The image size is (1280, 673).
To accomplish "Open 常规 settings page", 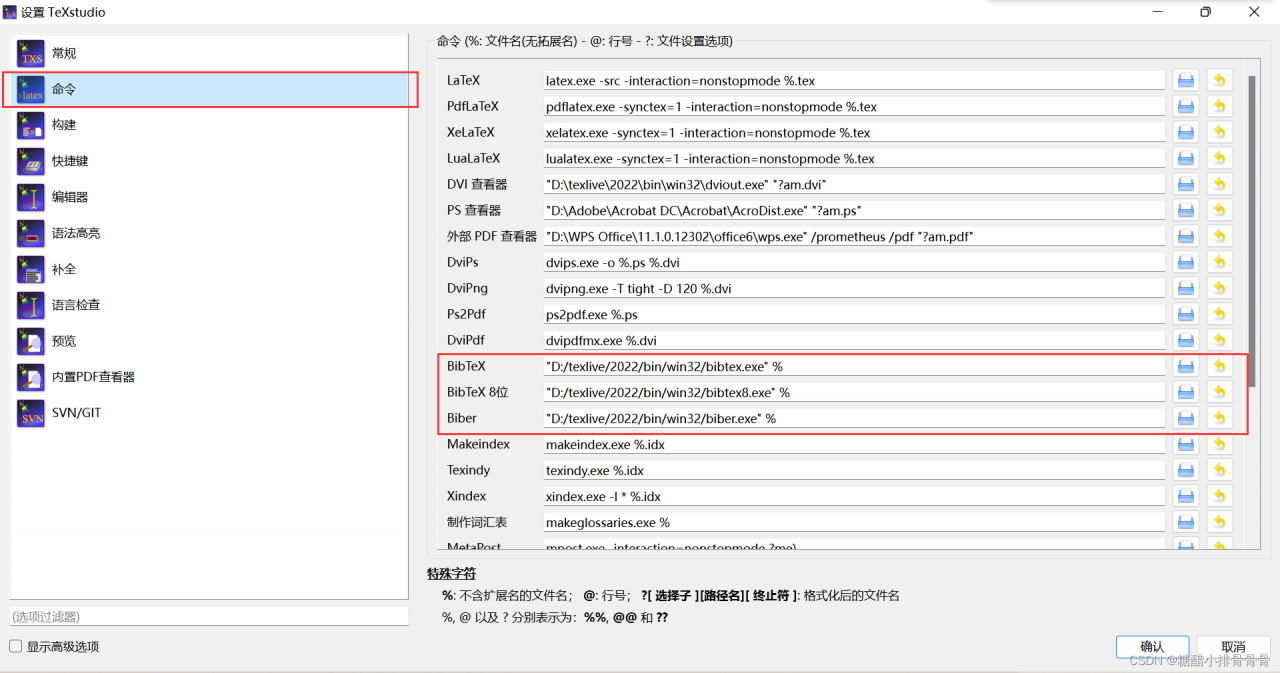I will 209,53.
